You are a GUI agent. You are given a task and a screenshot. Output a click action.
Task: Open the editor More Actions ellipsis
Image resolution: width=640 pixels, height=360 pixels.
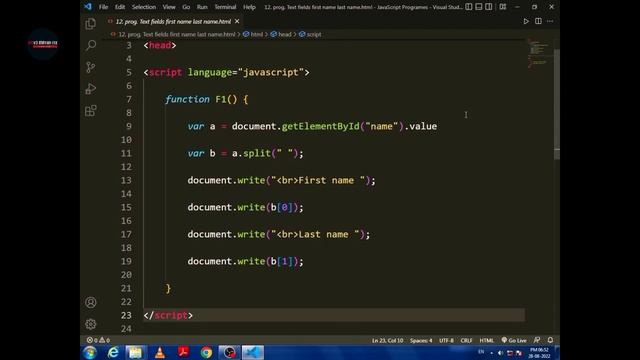click(550, 21)
